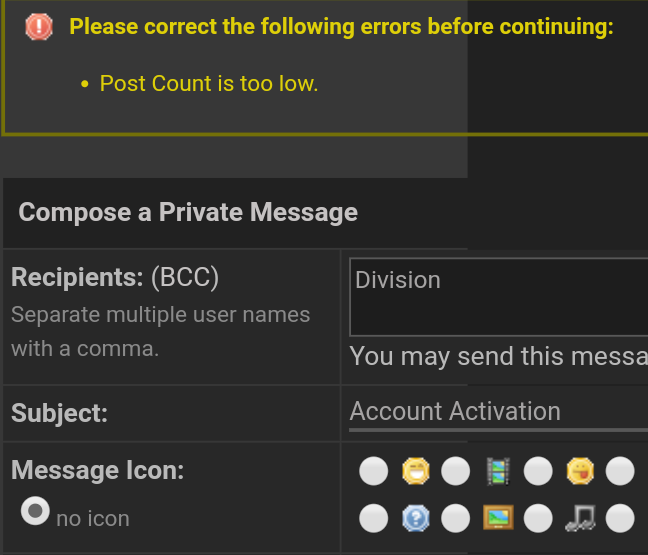
Task: Click the 'Compose a Private Message' heading
Action: click(188, 212)
